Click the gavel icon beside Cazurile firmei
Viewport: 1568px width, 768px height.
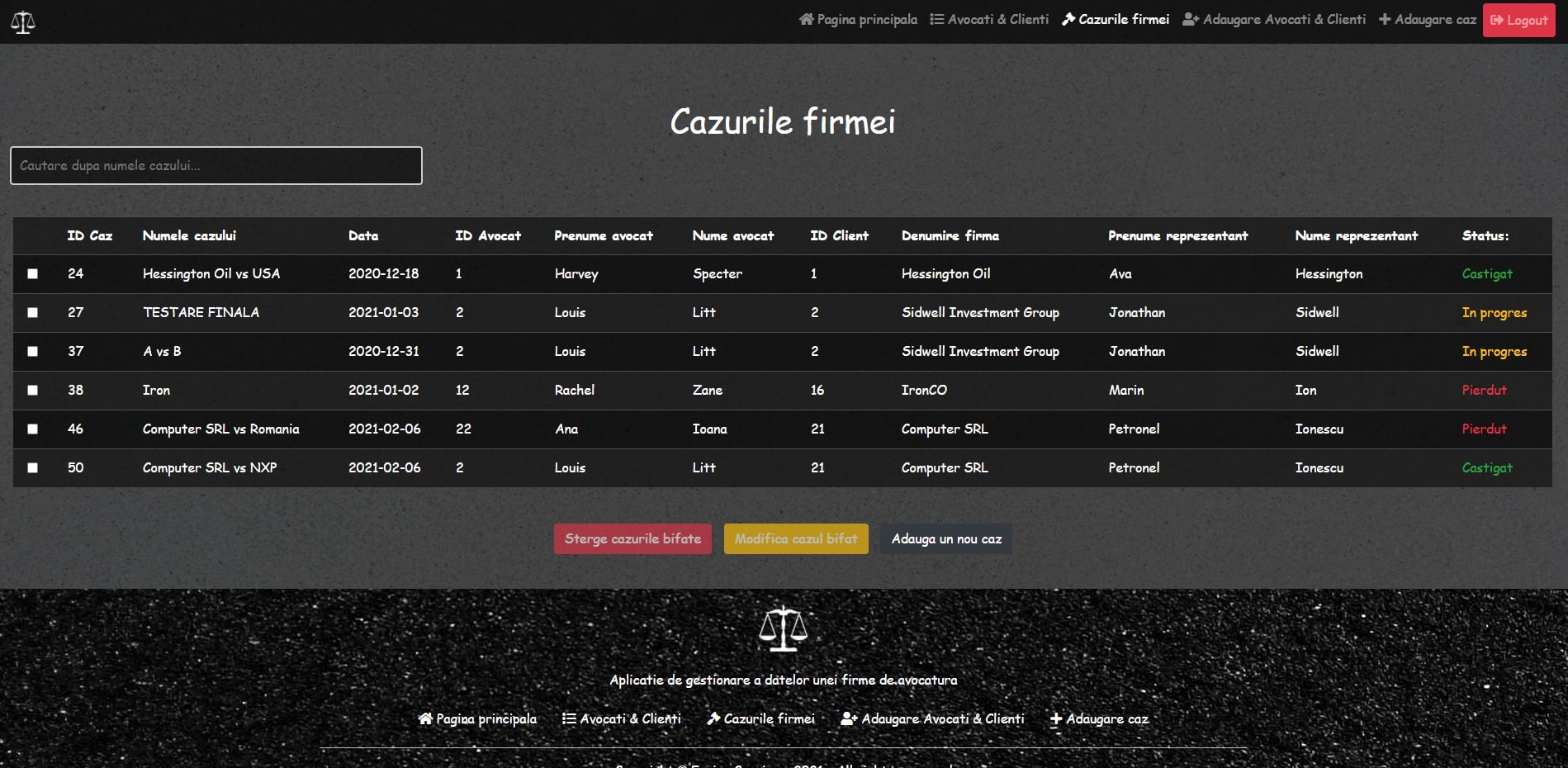pyautogui.click(x=1068, y=19)
